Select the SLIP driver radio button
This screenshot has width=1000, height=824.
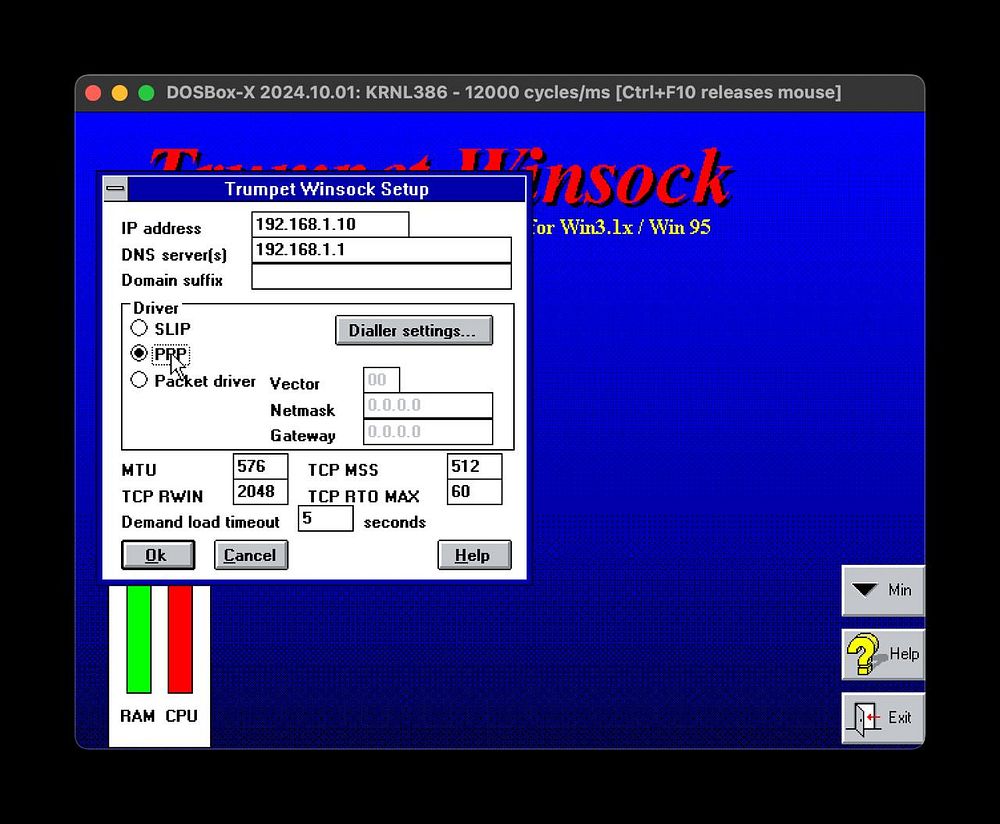[139, 328]
